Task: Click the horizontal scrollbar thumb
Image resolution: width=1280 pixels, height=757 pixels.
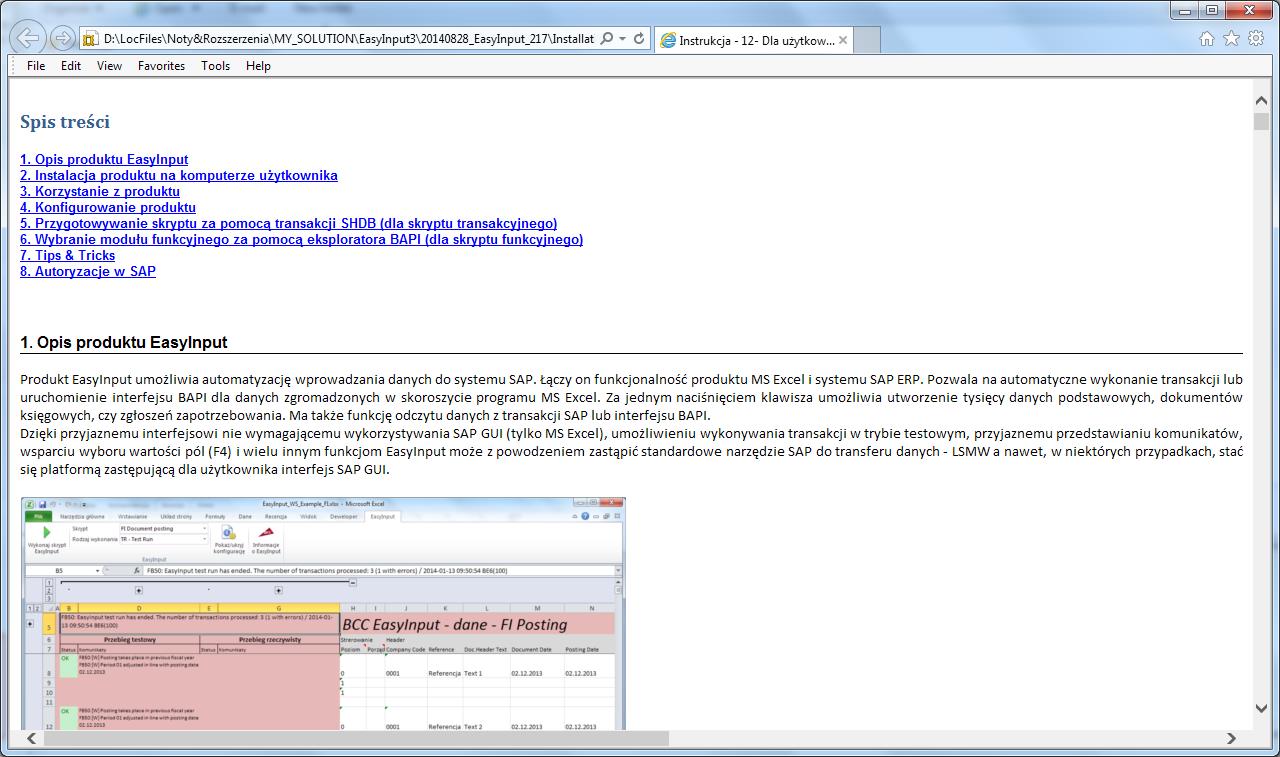Action: [355, 738]
